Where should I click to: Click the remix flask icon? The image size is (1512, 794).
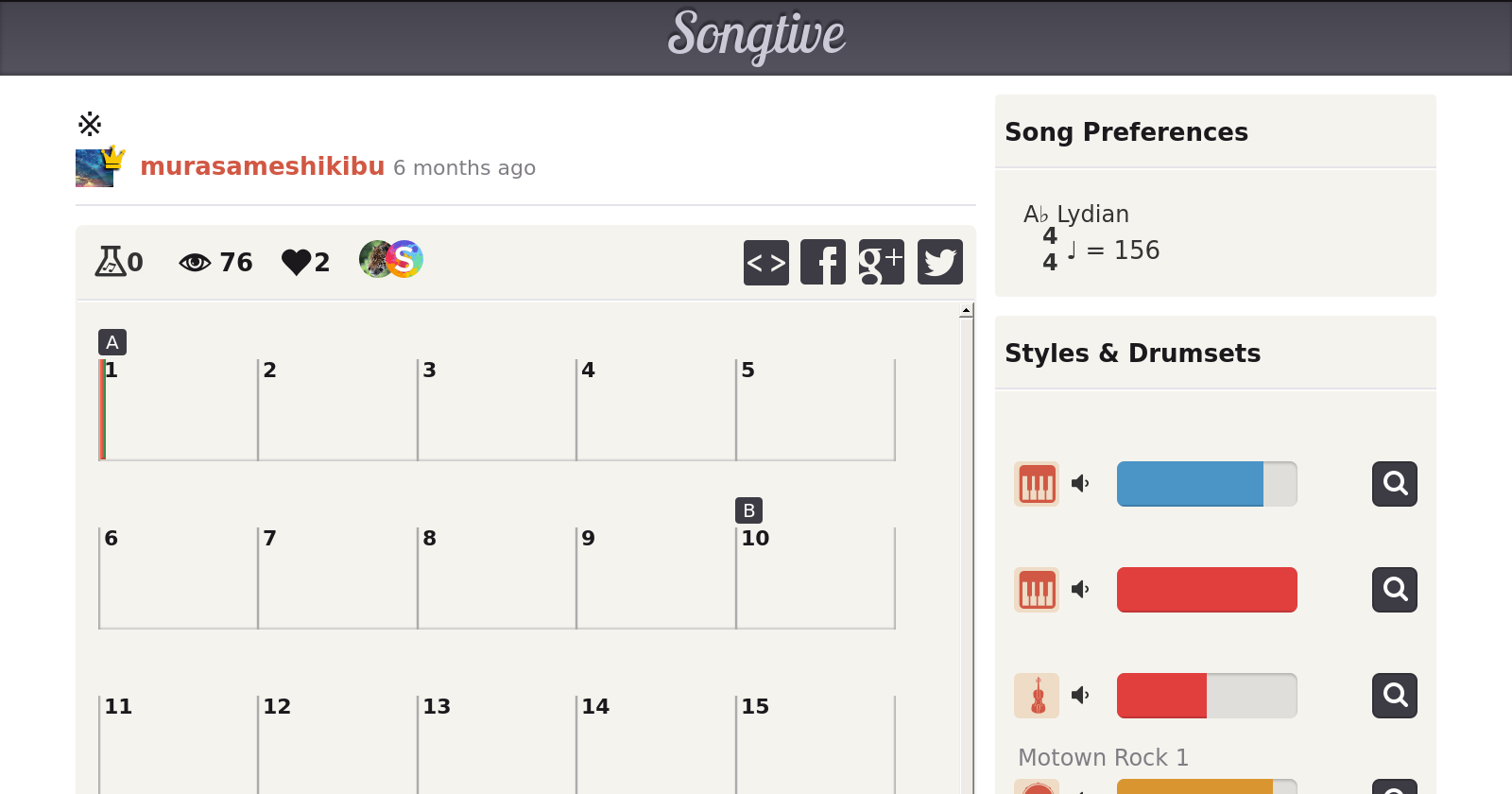tap(110, 261)
